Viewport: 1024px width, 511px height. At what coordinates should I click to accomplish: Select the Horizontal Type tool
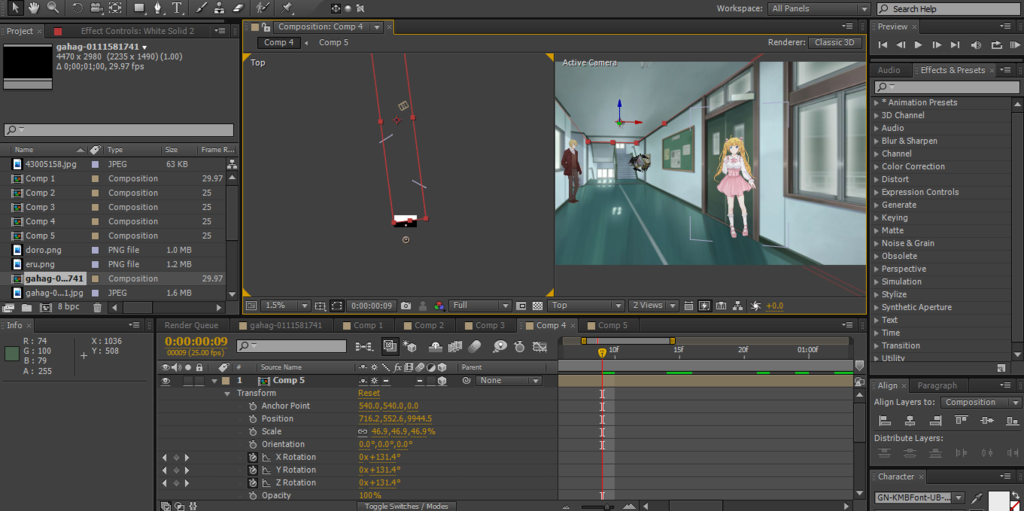[177, 8]
